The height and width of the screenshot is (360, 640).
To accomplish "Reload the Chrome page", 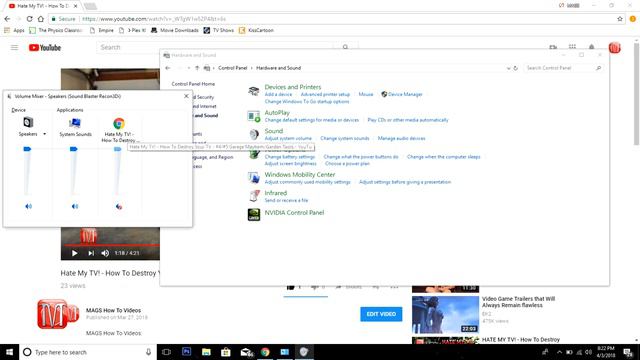I will point(29,19).
